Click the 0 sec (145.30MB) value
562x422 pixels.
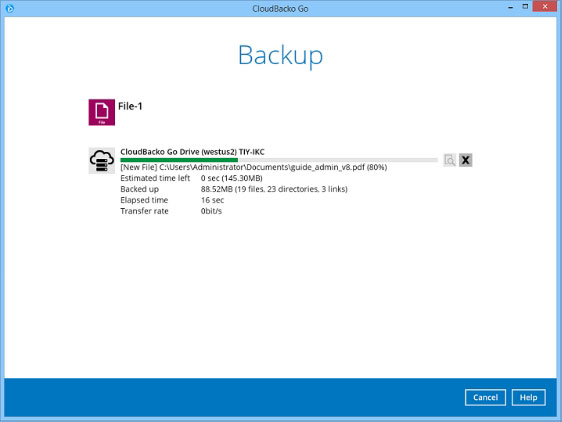[232, 178]
